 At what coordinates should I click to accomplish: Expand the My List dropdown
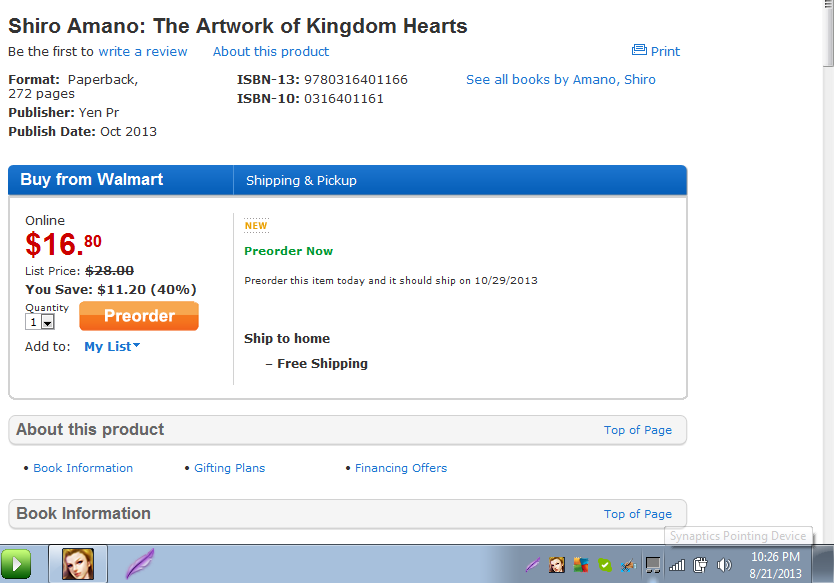click(x=112, y=346)
